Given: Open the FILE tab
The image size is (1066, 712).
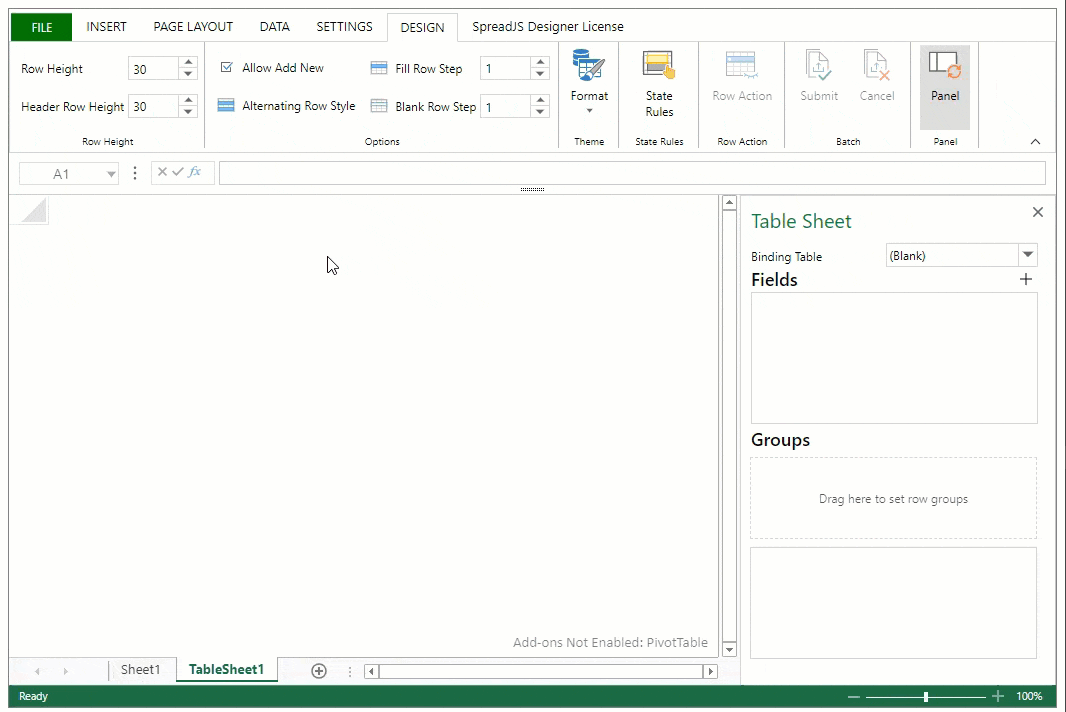Looking at the screenshot, I should point(41,27).
